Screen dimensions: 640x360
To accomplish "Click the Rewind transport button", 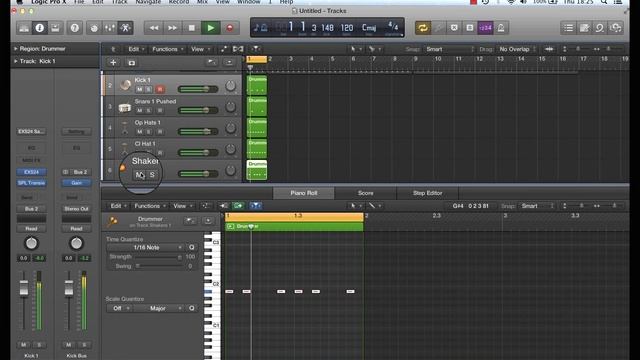I will click(154, 28).
